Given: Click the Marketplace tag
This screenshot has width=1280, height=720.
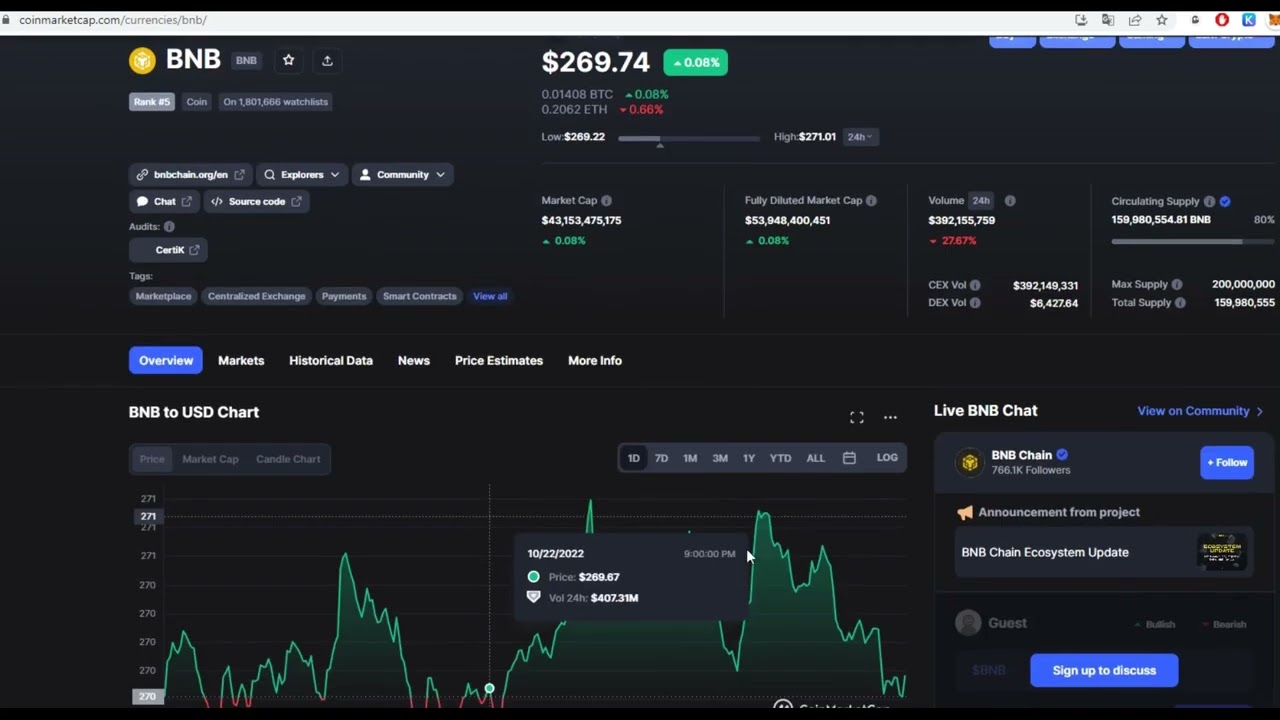Looking at the screenshot, I should pos(163,296).
